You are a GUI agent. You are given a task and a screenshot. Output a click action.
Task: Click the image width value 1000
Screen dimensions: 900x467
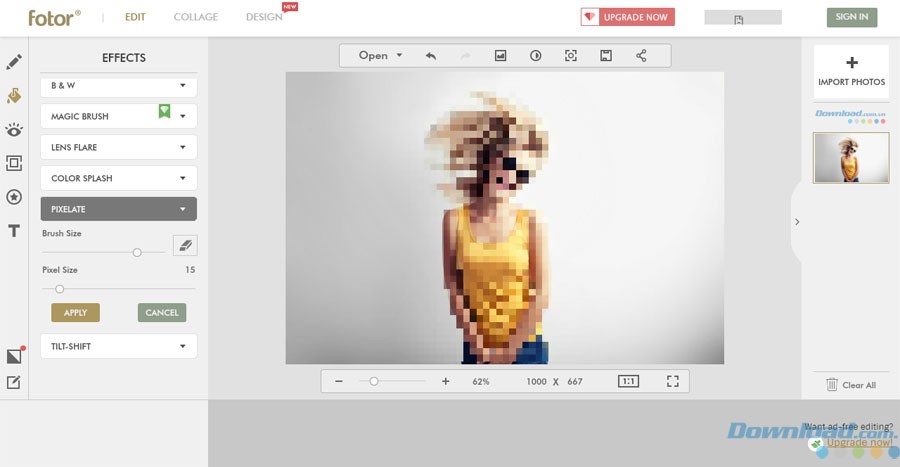pyautogui.click(x=537, y=382)
